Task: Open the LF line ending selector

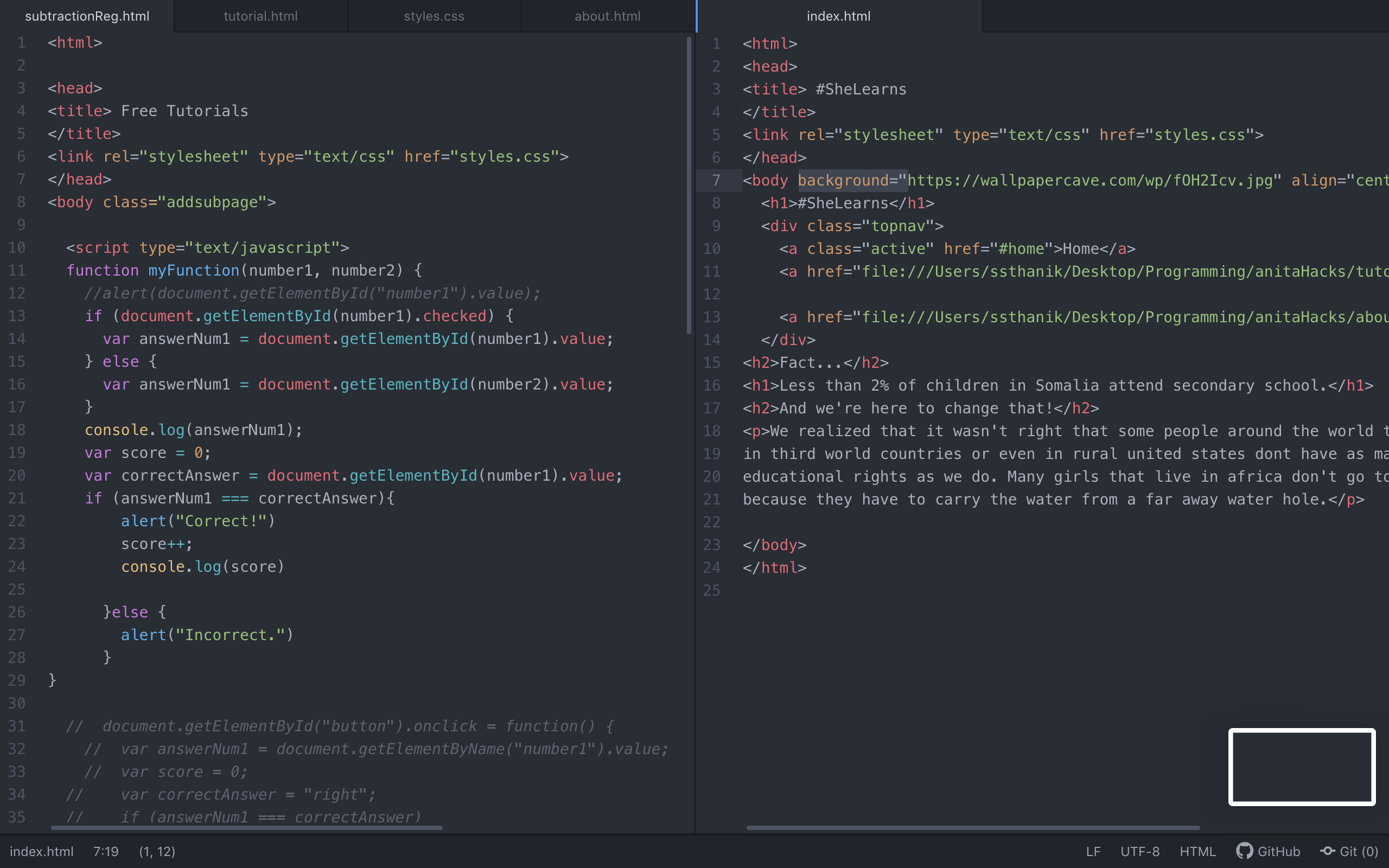Action: coord(1093,851)
